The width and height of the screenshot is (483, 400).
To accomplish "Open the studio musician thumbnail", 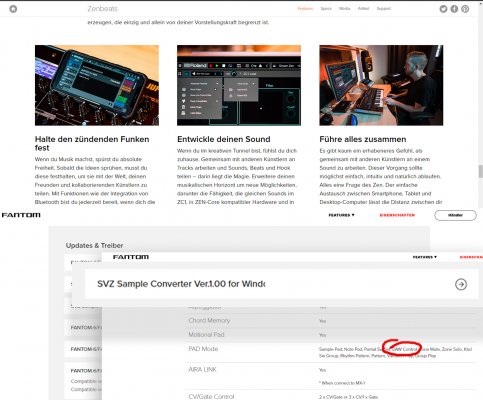I will (381, 85).
